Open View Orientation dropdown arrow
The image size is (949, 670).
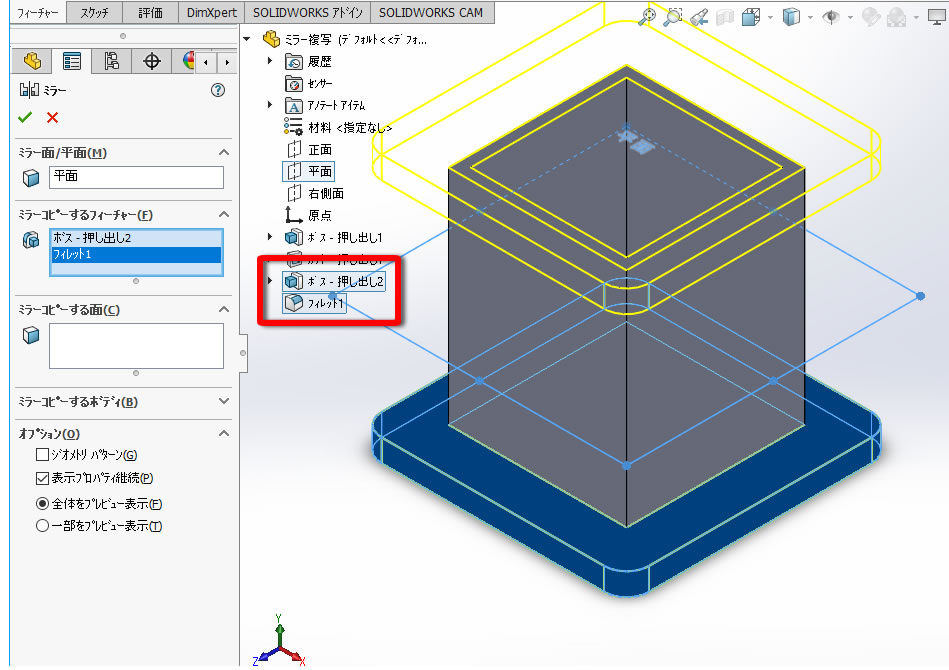(770, 17)
